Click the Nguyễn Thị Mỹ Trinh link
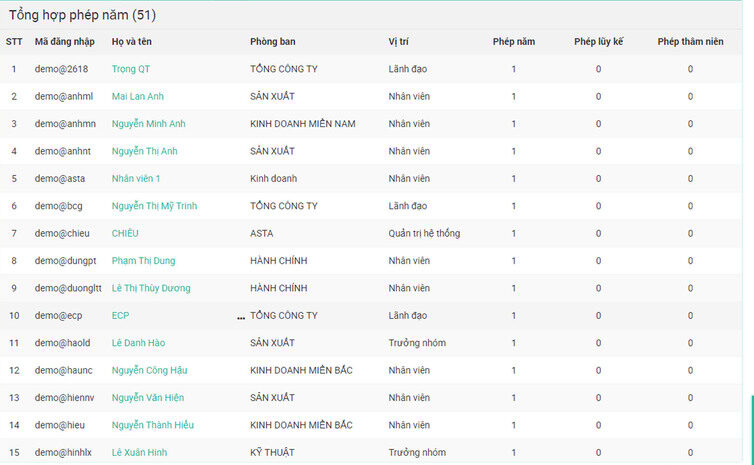The height and width of the screenshot is (465, 754). pyautogui.click(x=154, y=206)
